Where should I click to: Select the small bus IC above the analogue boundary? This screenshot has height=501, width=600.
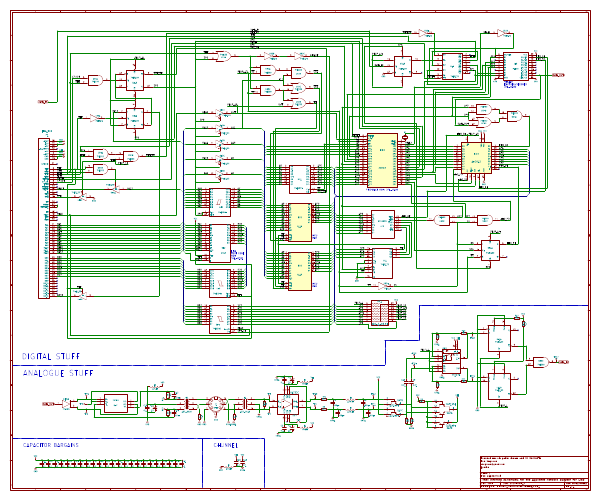[x=379, y=312]
